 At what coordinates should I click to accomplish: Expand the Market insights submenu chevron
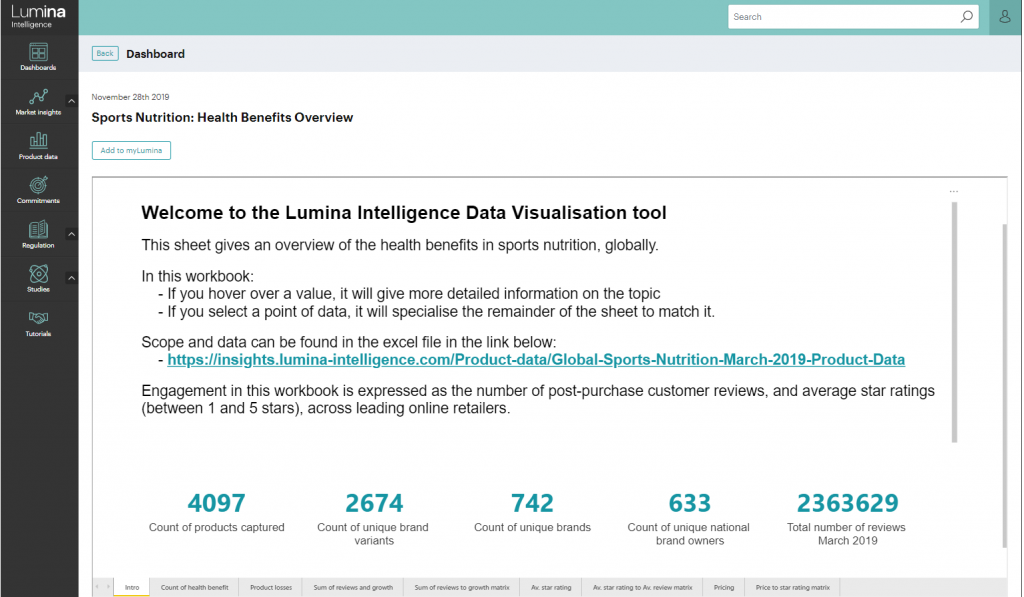click(x=71, y=99)
